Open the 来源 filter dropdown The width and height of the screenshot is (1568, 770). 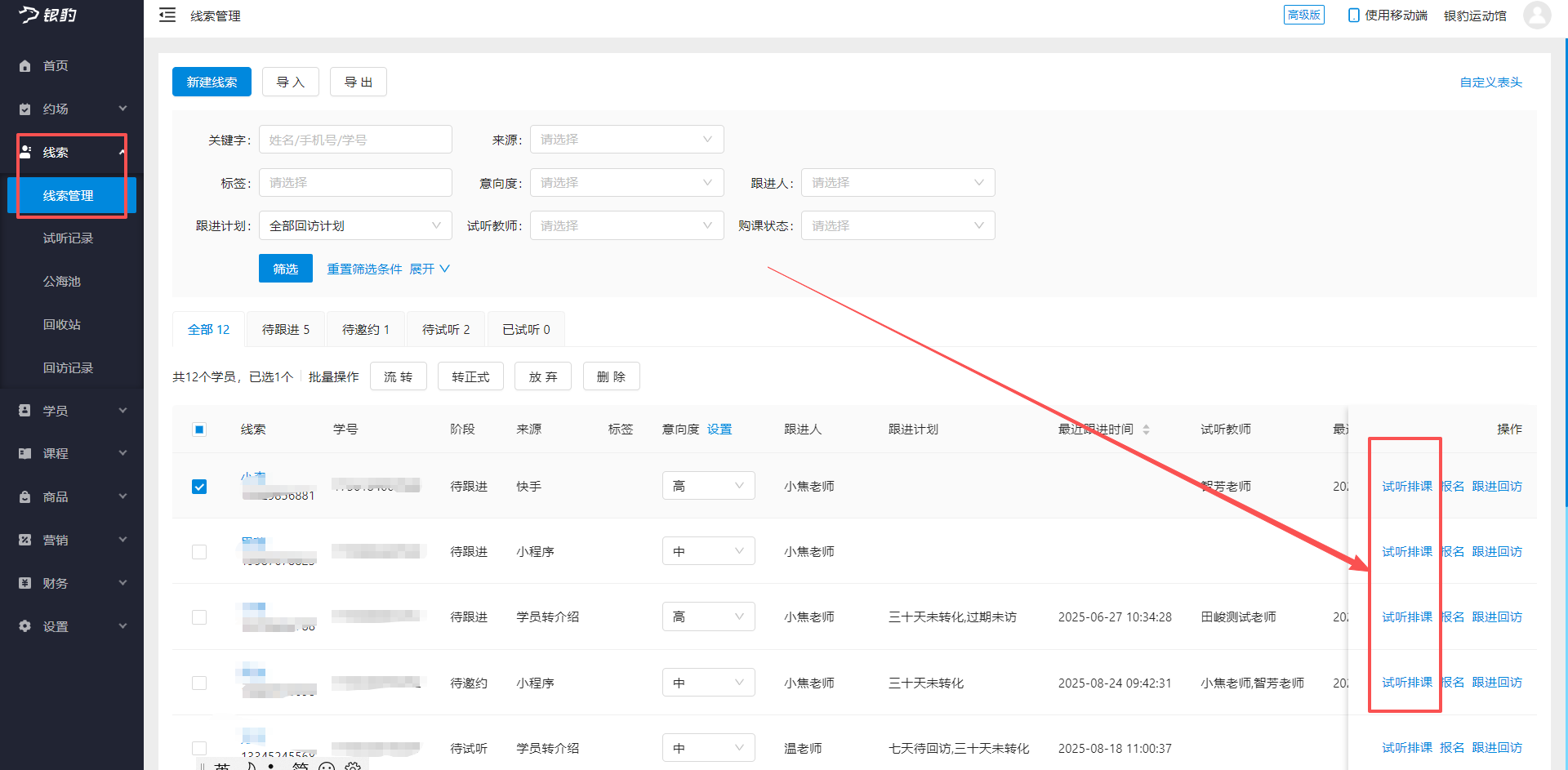pos(626,139)
